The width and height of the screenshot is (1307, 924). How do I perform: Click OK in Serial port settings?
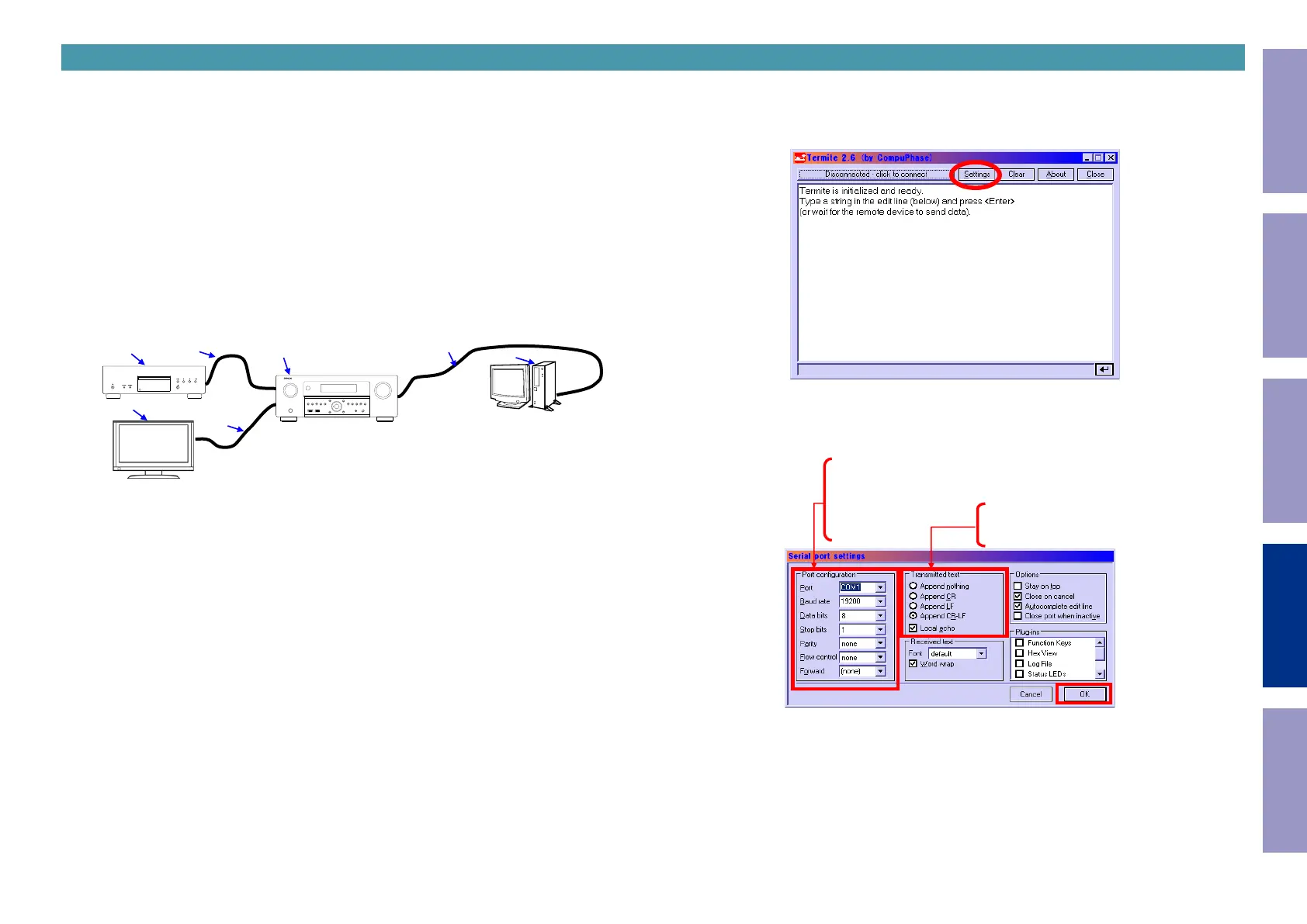[x=1084, y=694]
